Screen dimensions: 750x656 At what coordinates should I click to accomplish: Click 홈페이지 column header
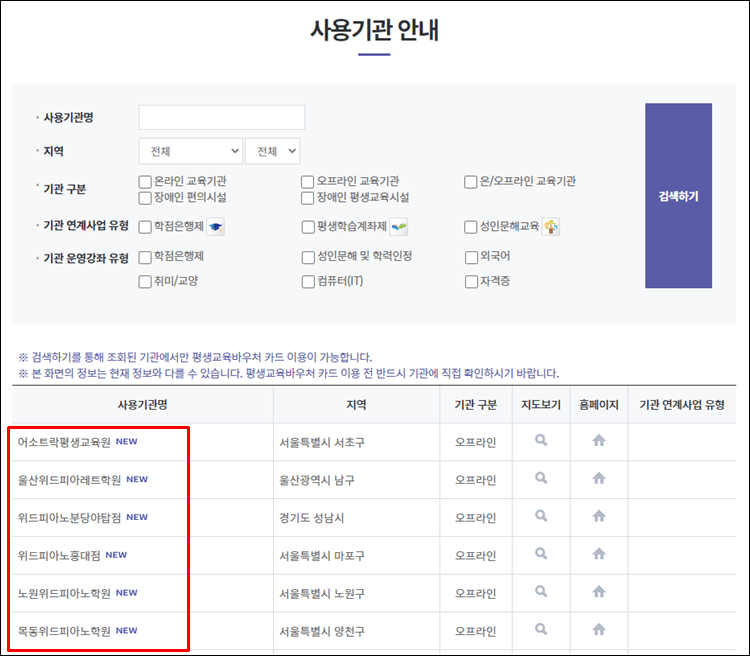tap(599, 405)
